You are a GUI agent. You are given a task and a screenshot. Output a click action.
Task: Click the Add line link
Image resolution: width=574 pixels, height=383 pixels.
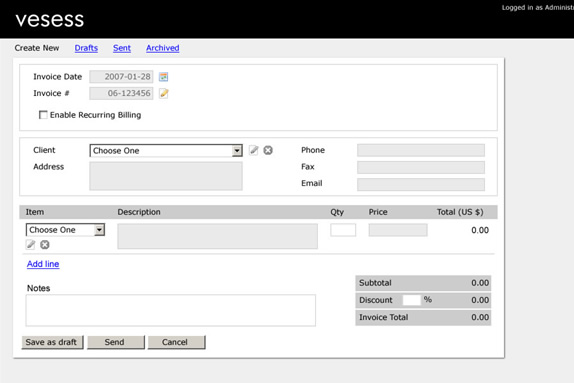43,264
